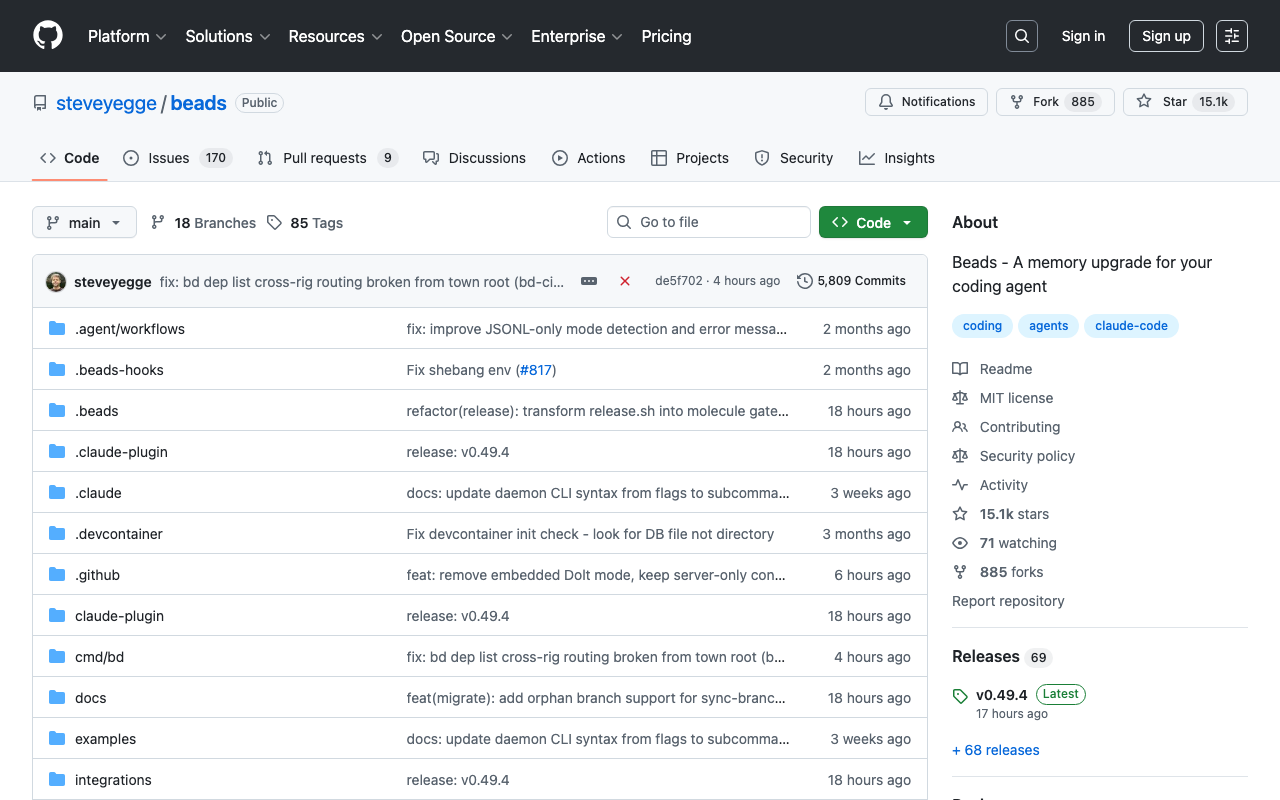Click the failed status X icon on commit
The height and width of the screenshot is (800, 1280).
point(625,281)
